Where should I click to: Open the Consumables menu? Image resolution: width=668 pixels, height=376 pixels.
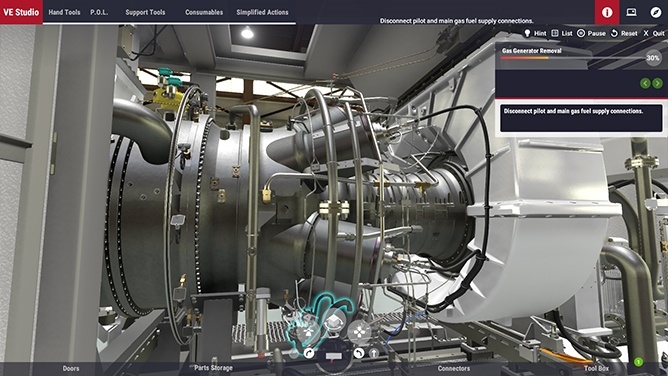[204, 12]
